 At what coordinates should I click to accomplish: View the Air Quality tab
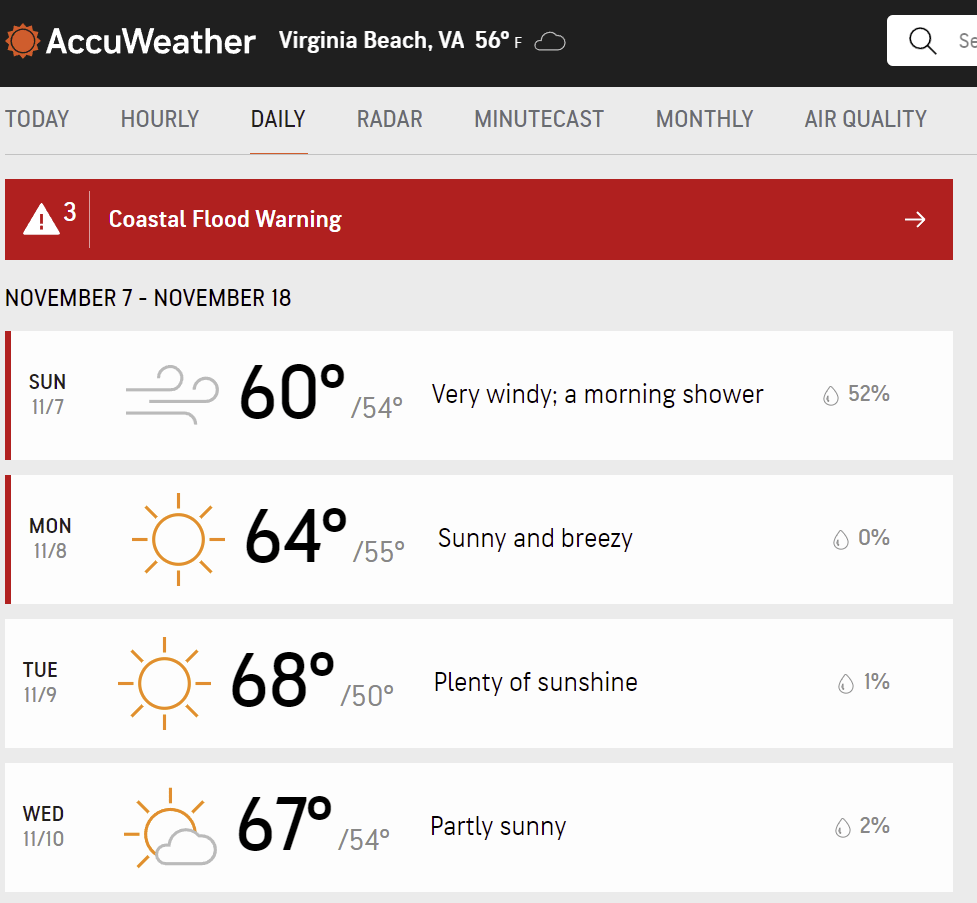pos(865,119)
